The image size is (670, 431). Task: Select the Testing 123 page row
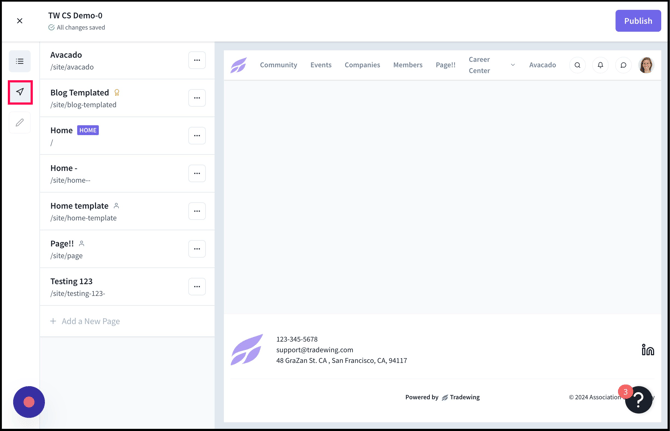point(127,287)
